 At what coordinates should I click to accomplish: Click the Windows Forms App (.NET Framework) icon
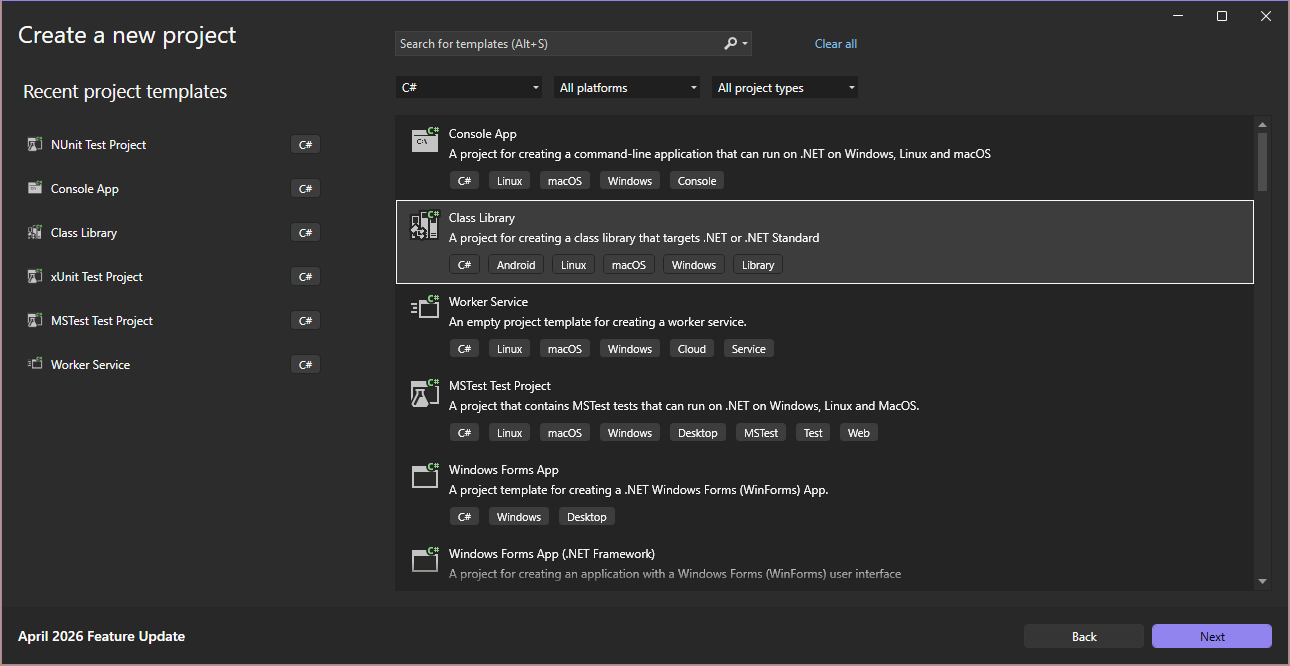(x=425, y=560)
